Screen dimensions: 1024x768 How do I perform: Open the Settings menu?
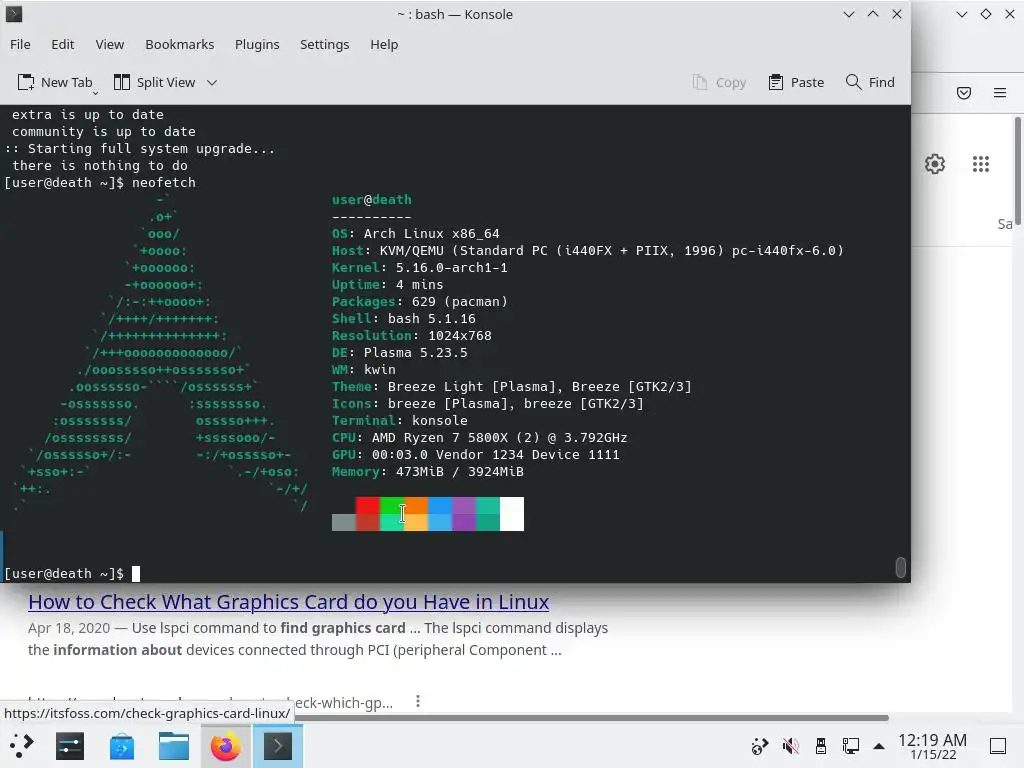tap(324, 44)
